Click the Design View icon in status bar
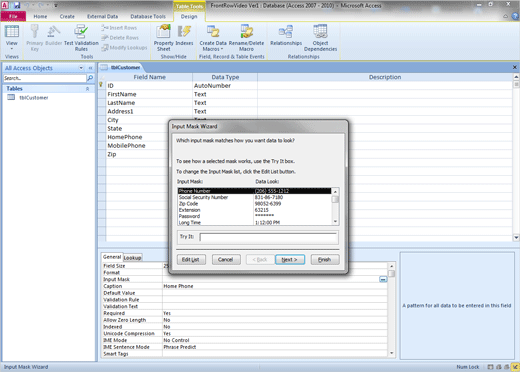The width and height of the screenshot is (520, 372). [515, 367]
